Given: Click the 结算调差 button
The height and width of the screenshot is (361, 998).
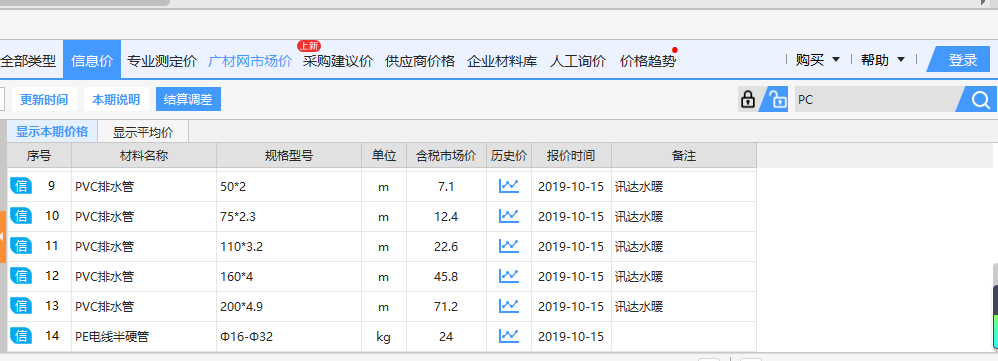Looking at the screenshot, I should click(x=188, y=99).
